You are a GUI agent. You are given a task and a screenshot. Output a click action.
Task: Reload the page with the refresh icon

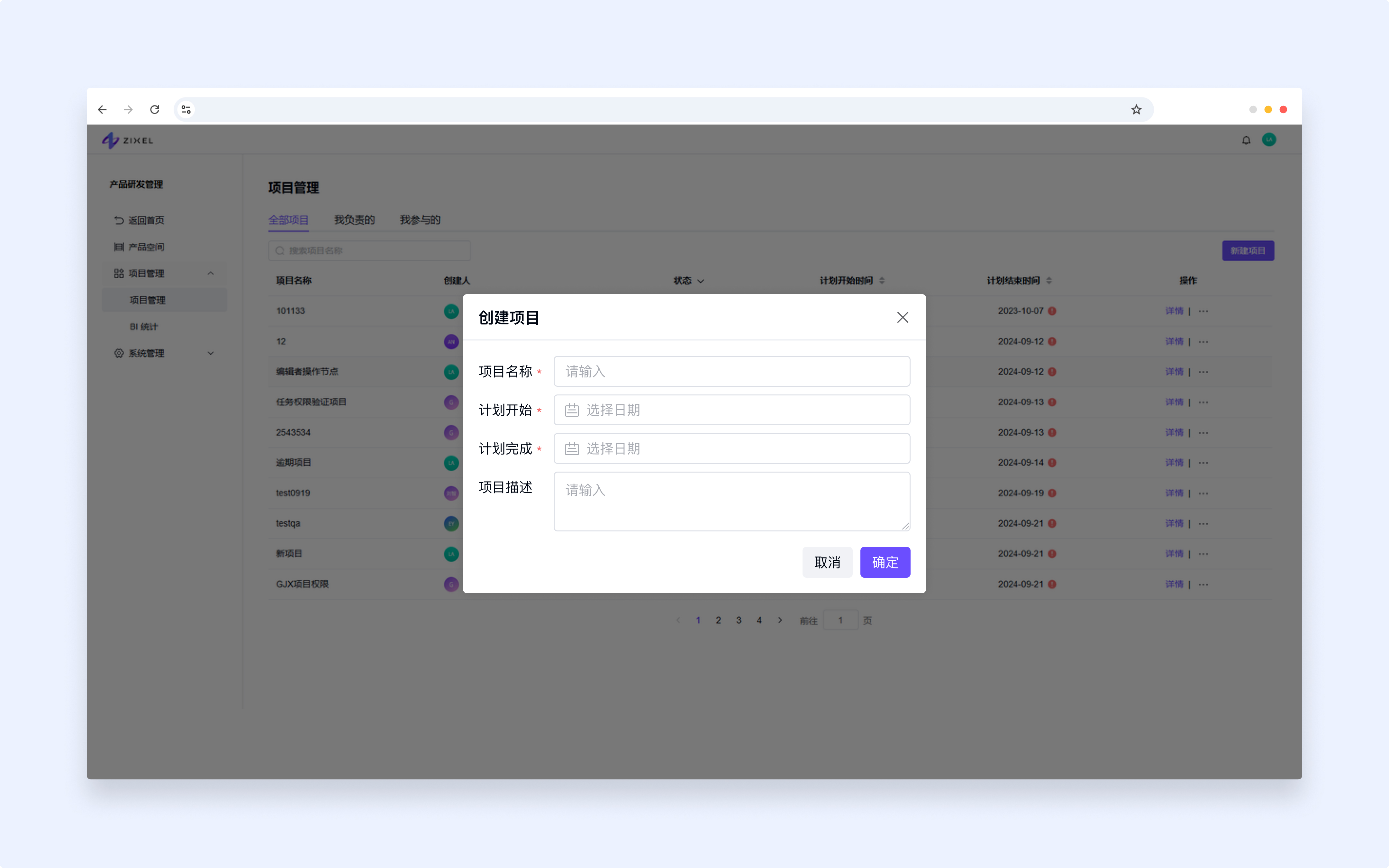(x=154, y=110)
